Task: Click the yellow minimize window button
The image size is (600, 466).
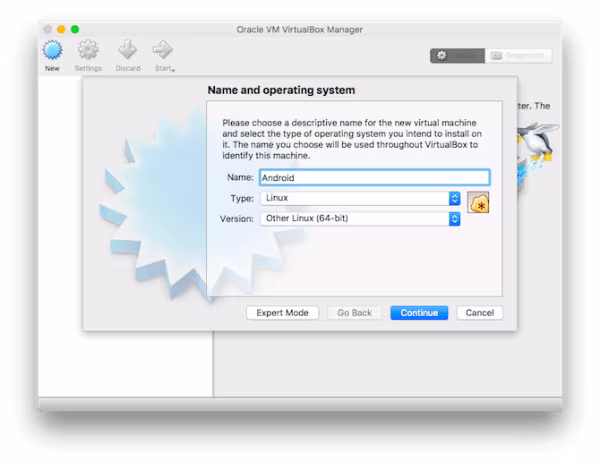Action: click(x=61, y=29)
